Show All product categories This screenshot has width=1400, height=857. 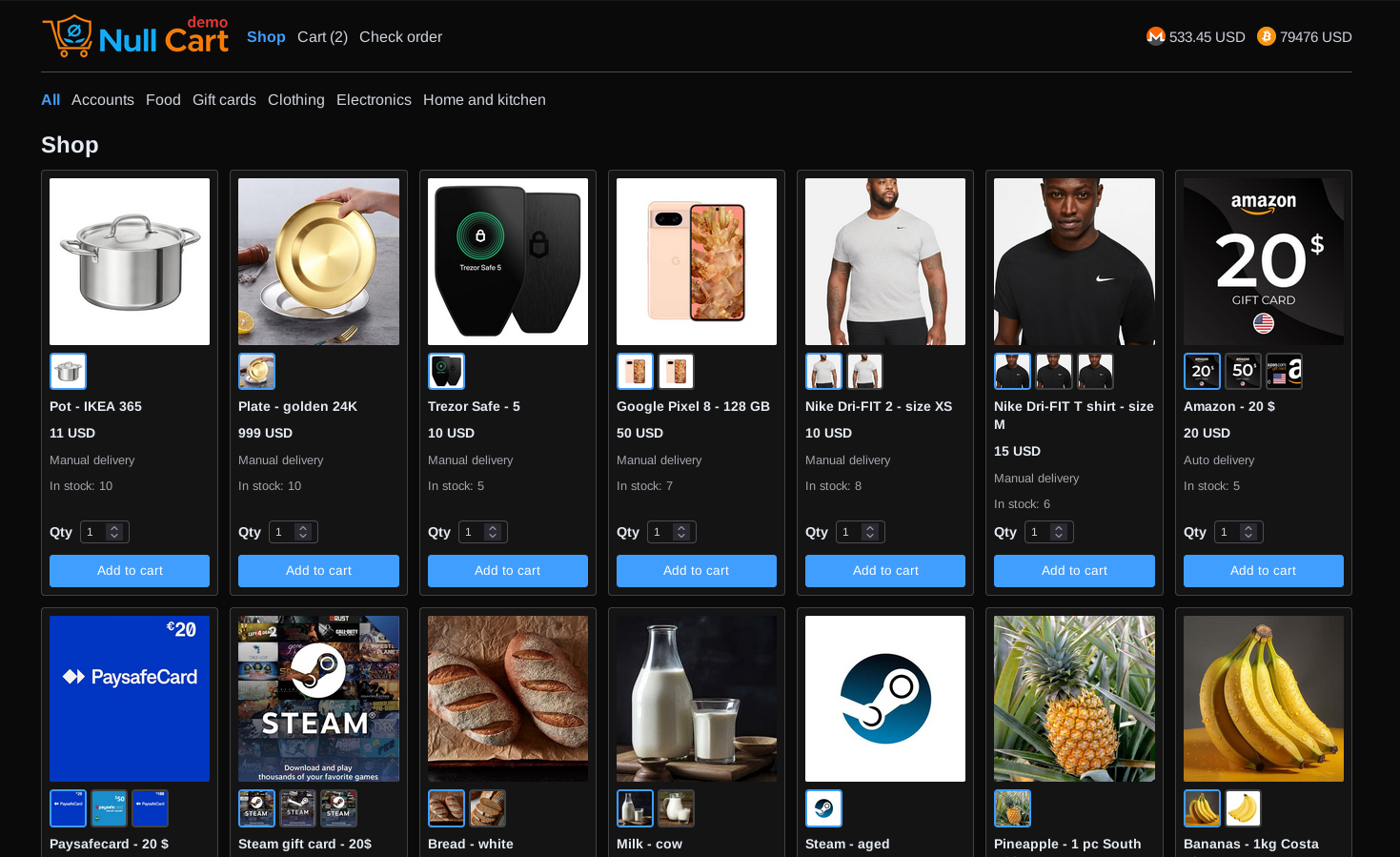51,99
